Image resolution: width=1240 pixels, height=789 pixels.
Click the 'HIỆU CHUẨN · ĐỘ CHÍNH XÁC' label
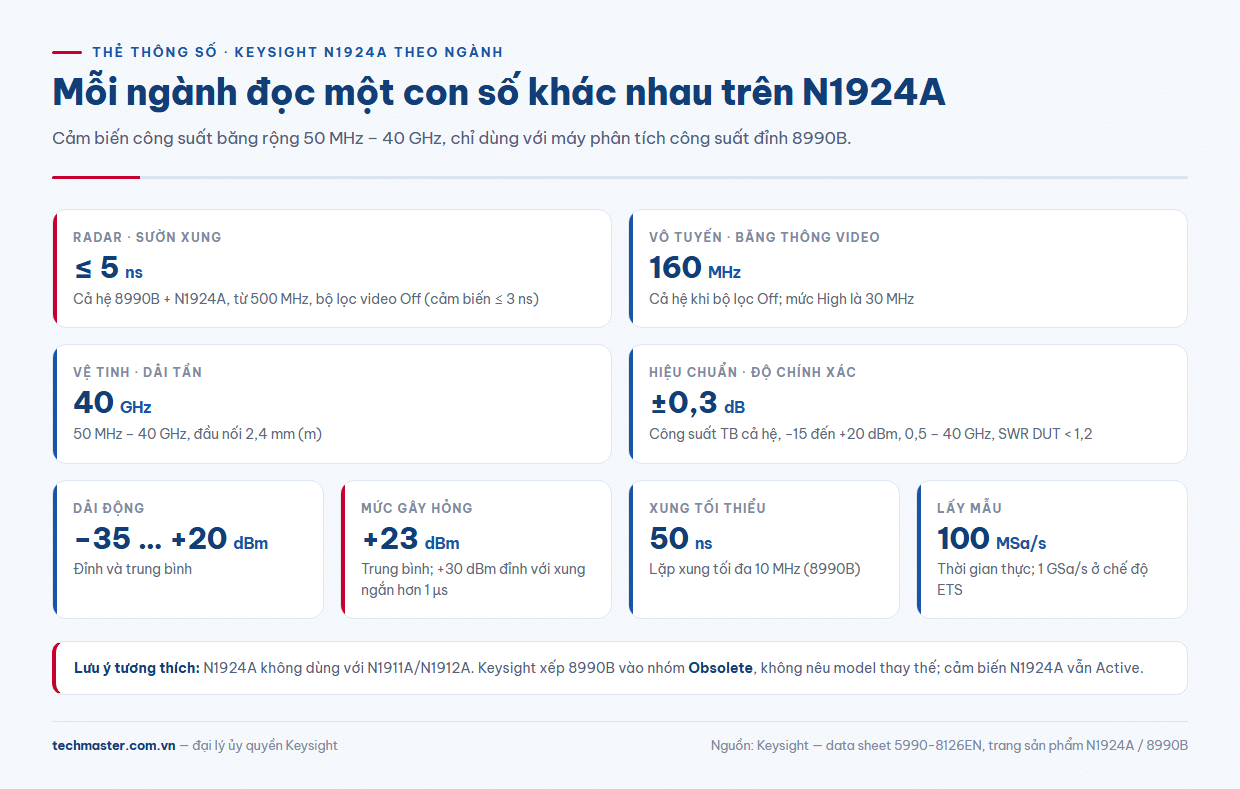(x=752, y=372)
